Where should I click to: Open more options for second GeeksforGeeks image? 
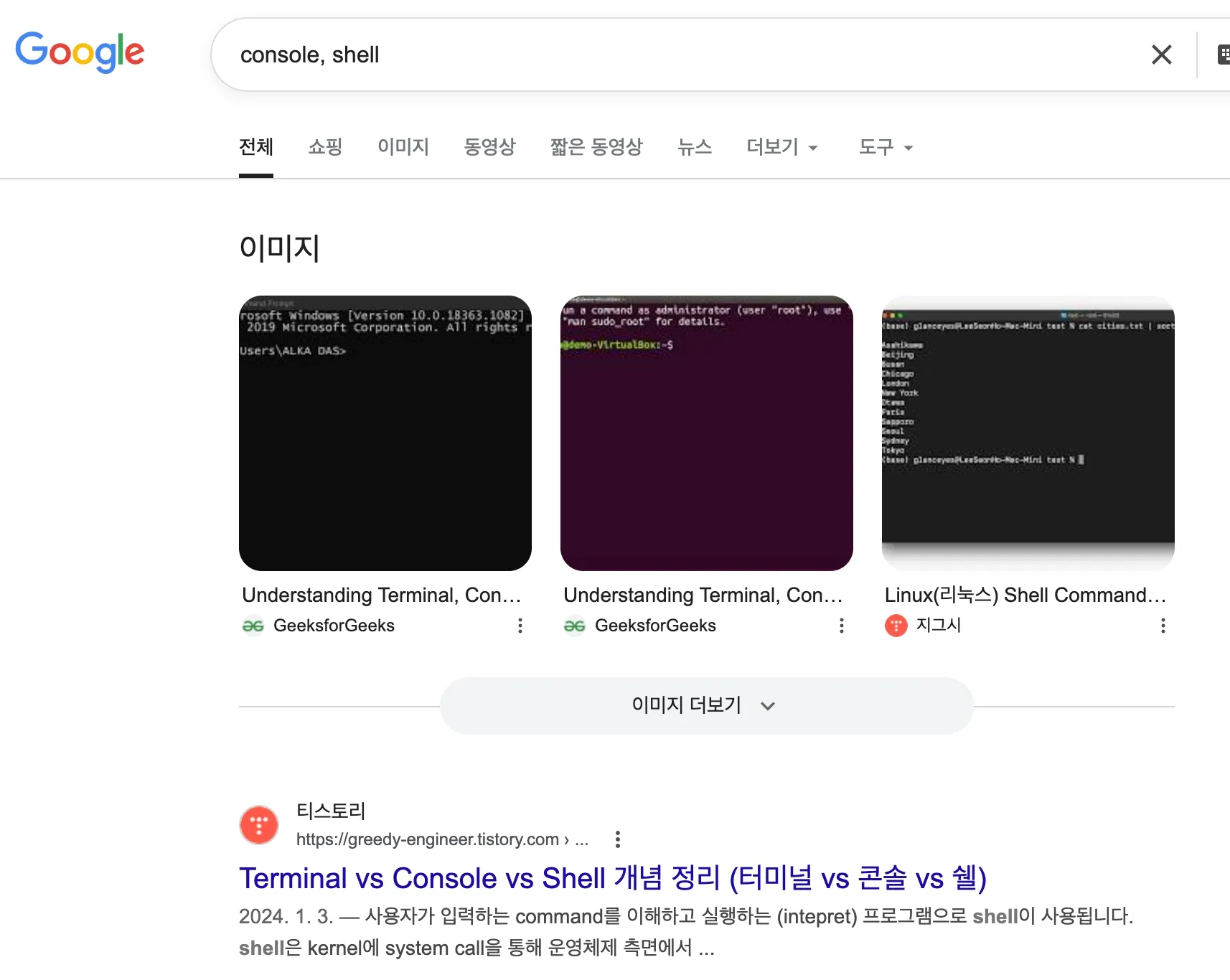[841, 626]
